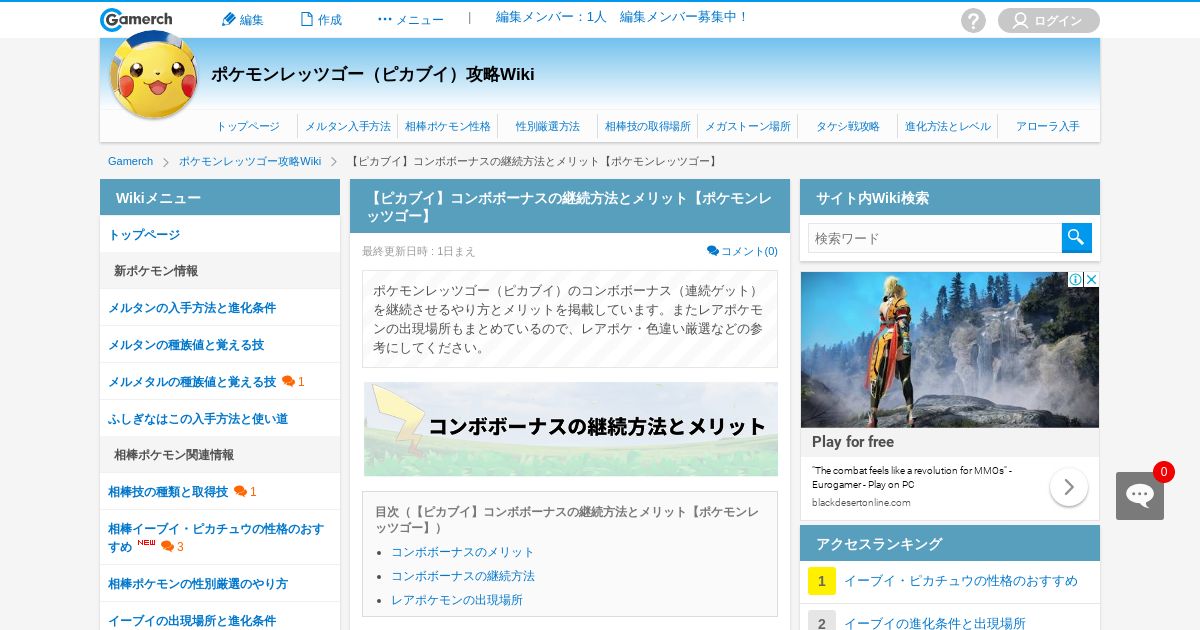This screenshot has width=1200, height=630.
Task: Select アローラ入手 navigation tab
Action: (x=1048, y=126)
